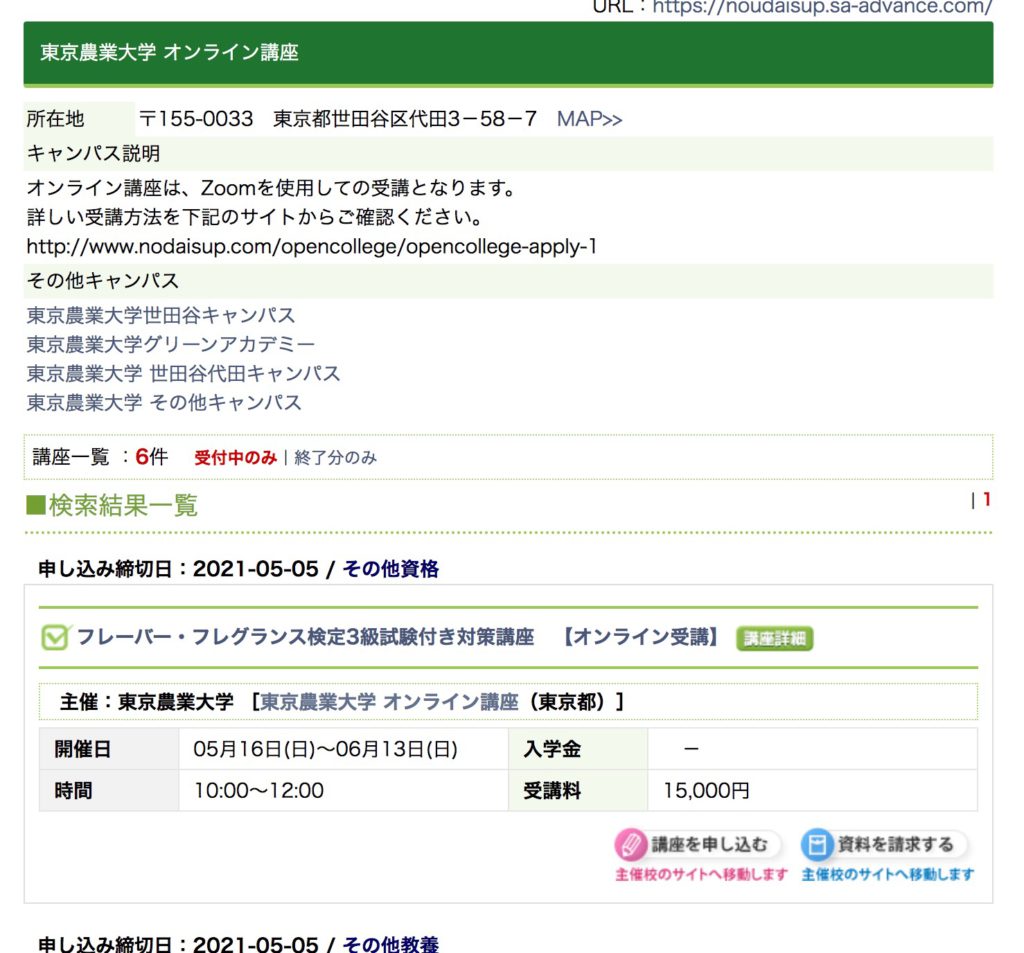Viewport: 1024px width, 953px height.
Task: Click the 時間 value 10:00〜12:00
Action: click(x=259, y=790)
